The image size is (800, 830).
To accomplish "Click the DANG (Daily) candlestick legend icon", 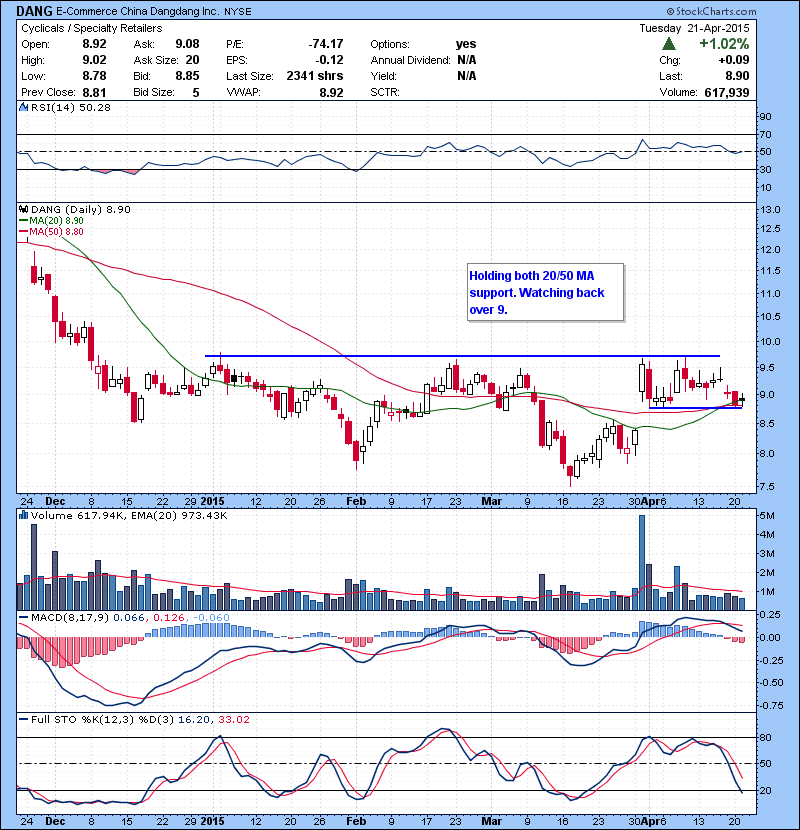I will click(23, 210).
